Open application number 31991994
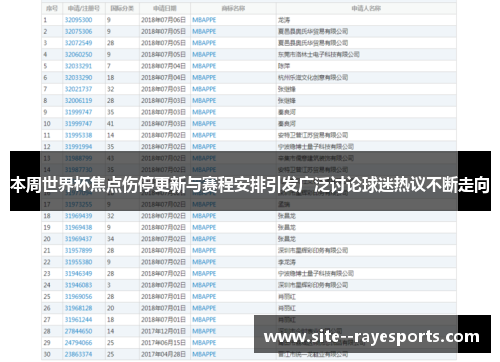The height and width of the screenshot is (362, 500). coord(78,147)
